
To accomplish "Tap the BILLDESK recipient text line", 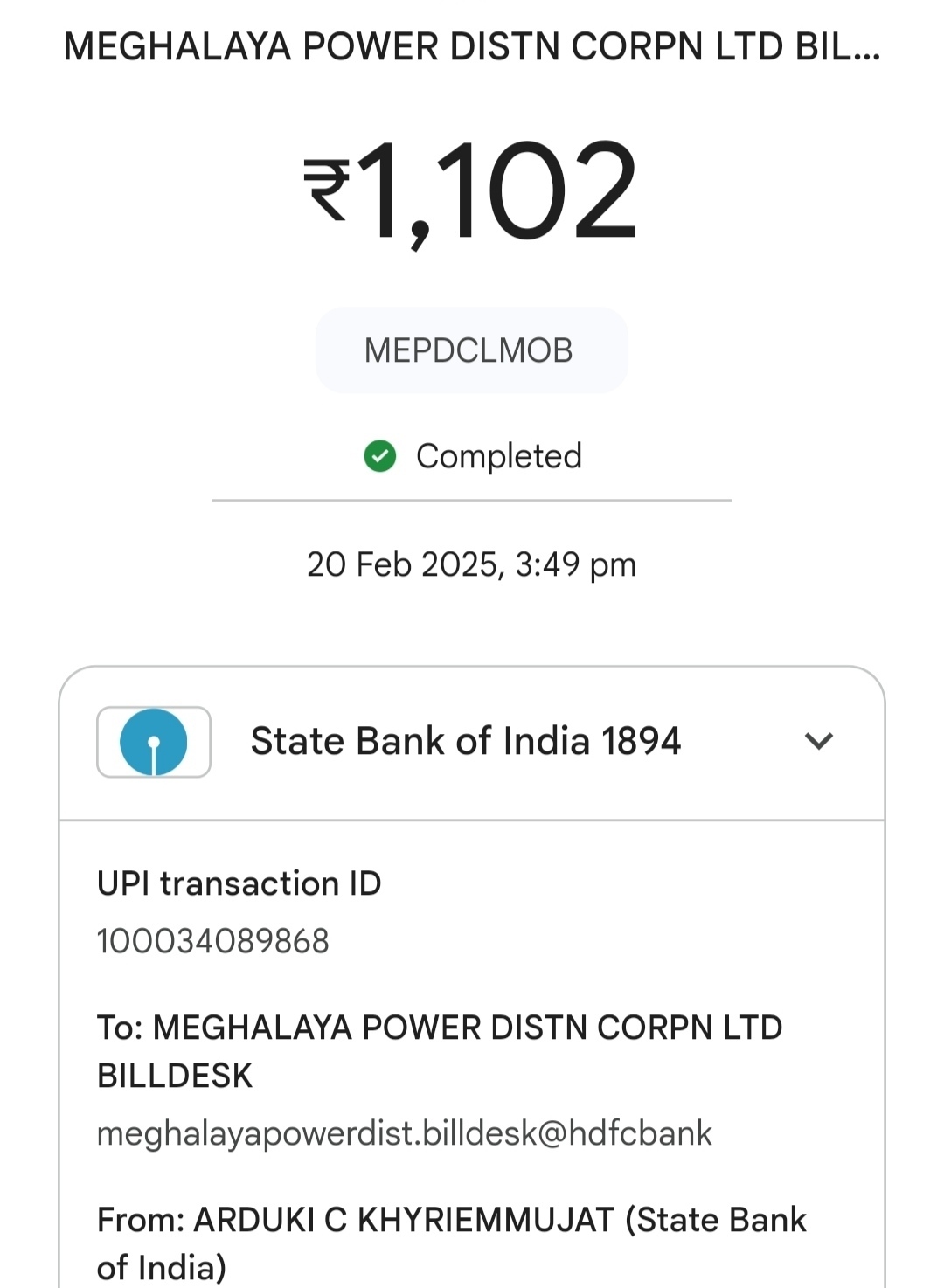I will pos(175,1076).
